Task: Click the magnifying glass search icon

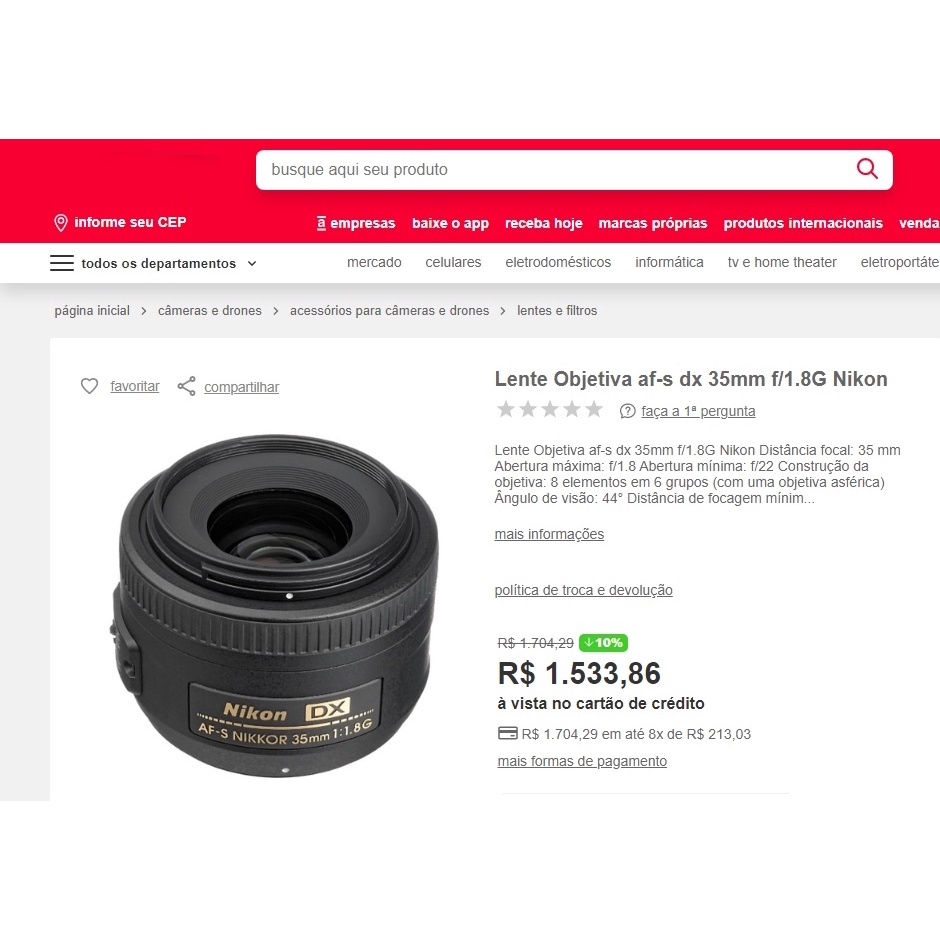Action: coord(867,169)
